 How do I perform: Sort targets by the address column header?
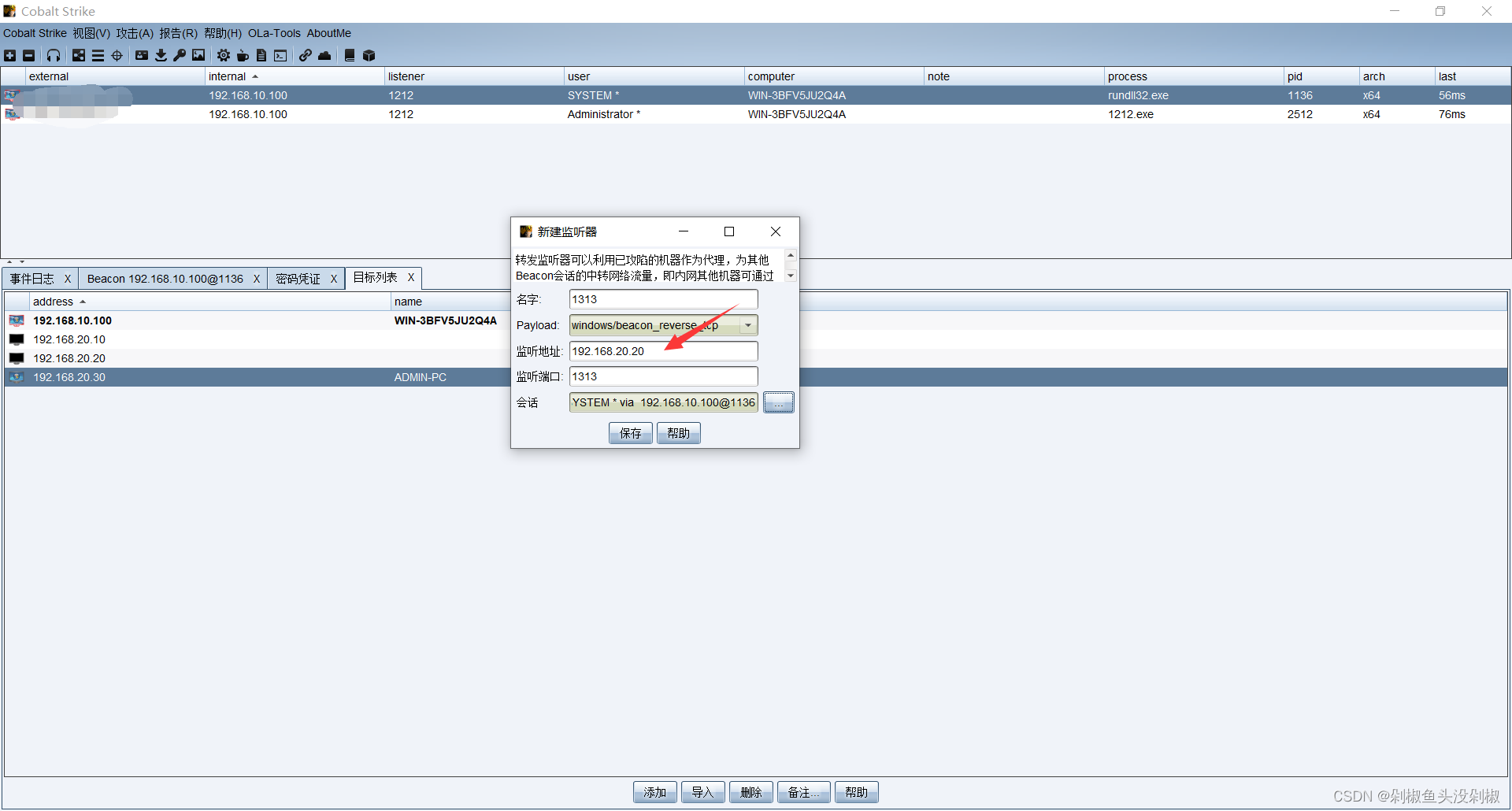click(x=209, y=302)
